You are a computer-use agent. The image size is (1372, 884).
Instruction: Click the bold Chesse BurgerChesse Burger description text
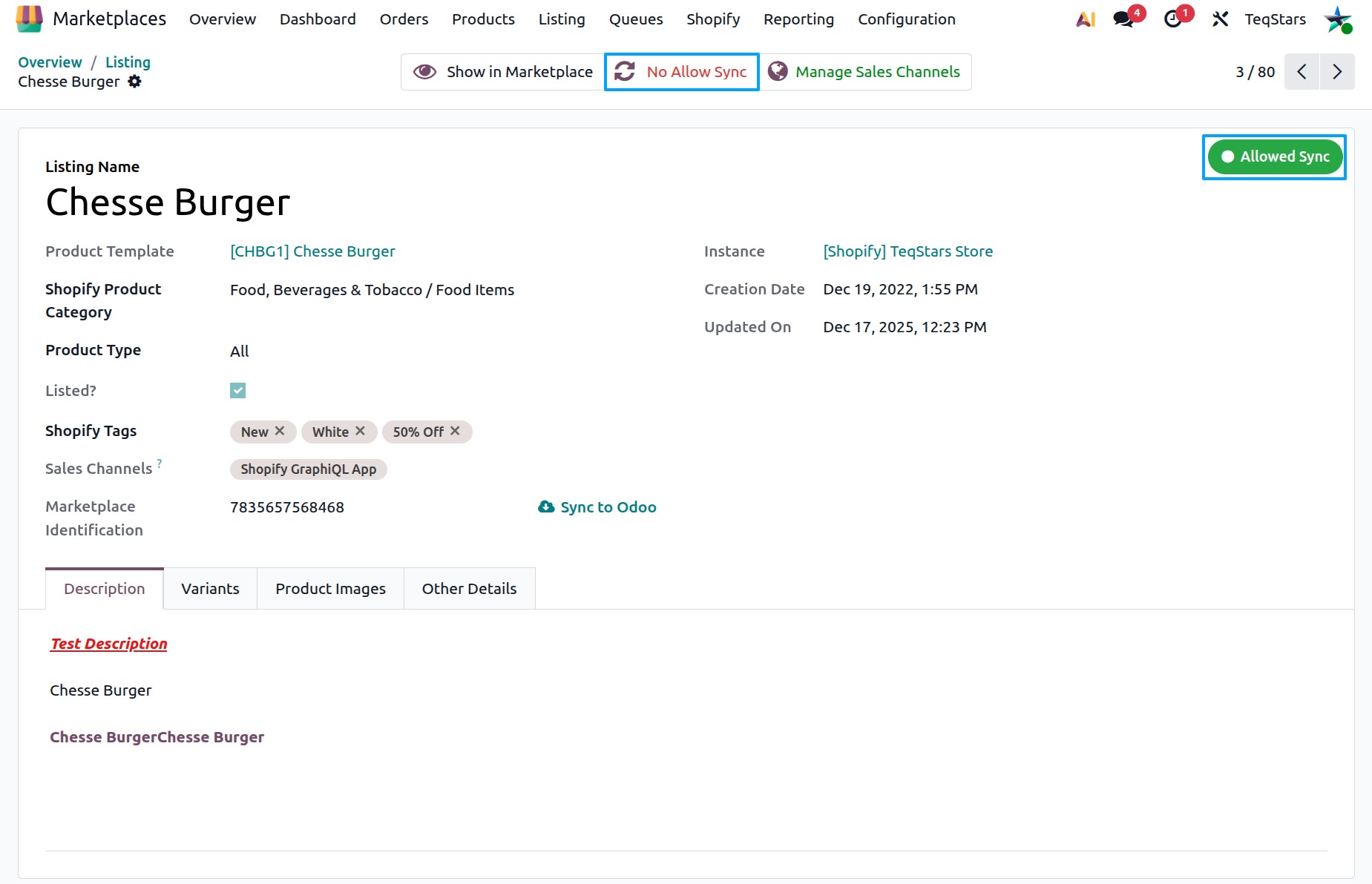point(157,737)
